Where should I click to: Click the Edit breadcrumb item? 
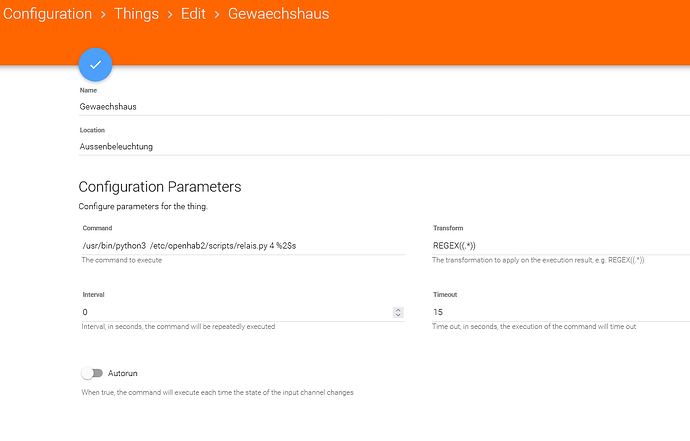(x=193, y=15)
